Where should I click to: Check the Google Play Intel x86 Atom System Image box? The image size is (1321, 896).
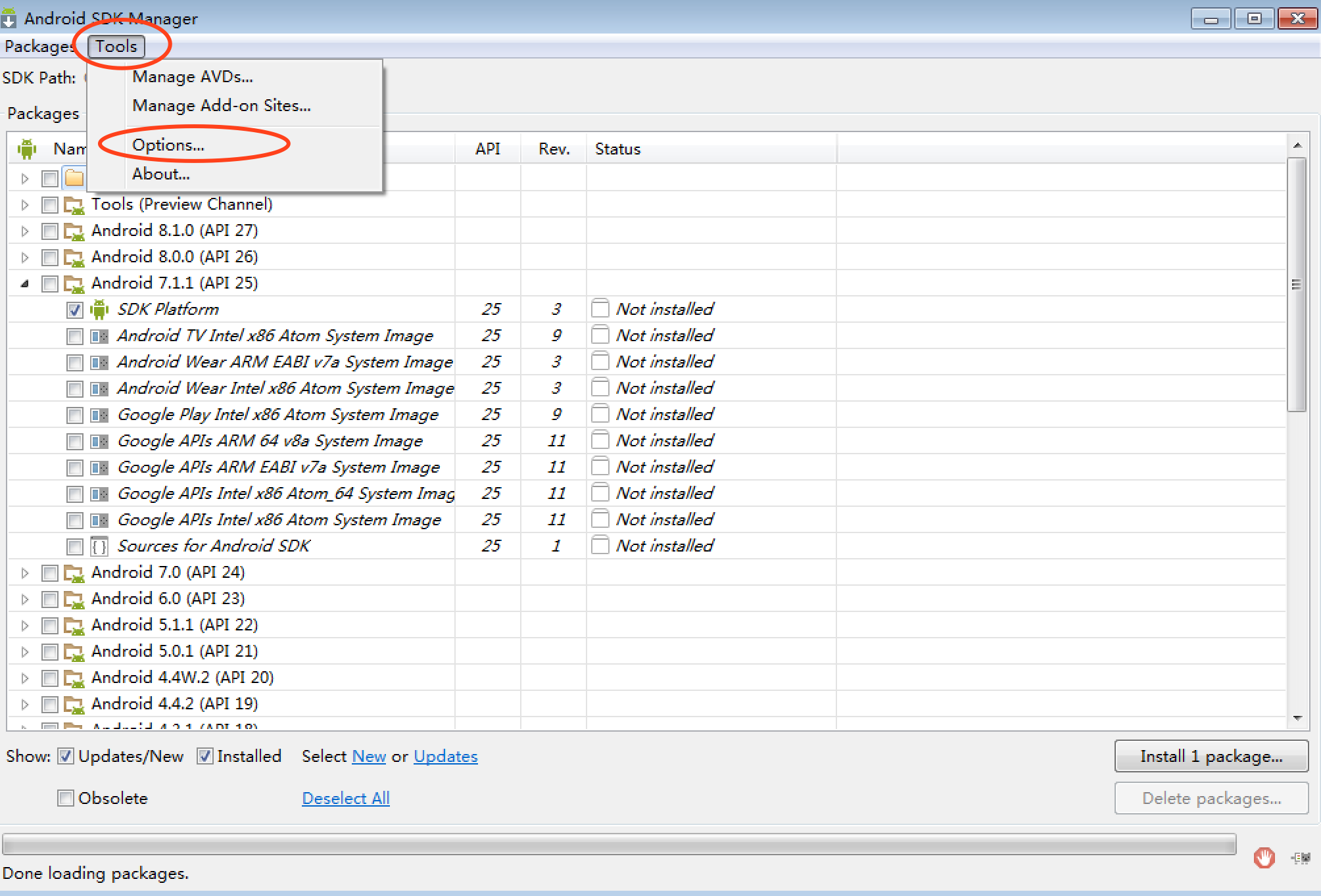click(75, 415)
